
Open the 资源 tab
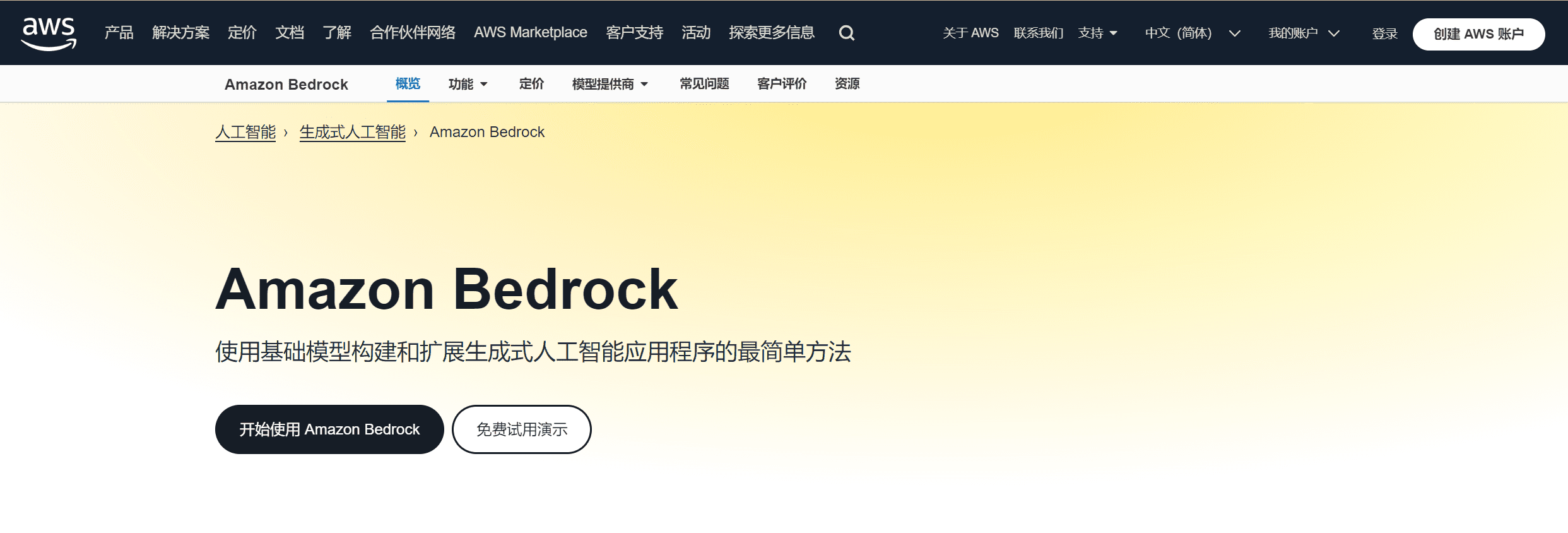(x=847, y=84)
